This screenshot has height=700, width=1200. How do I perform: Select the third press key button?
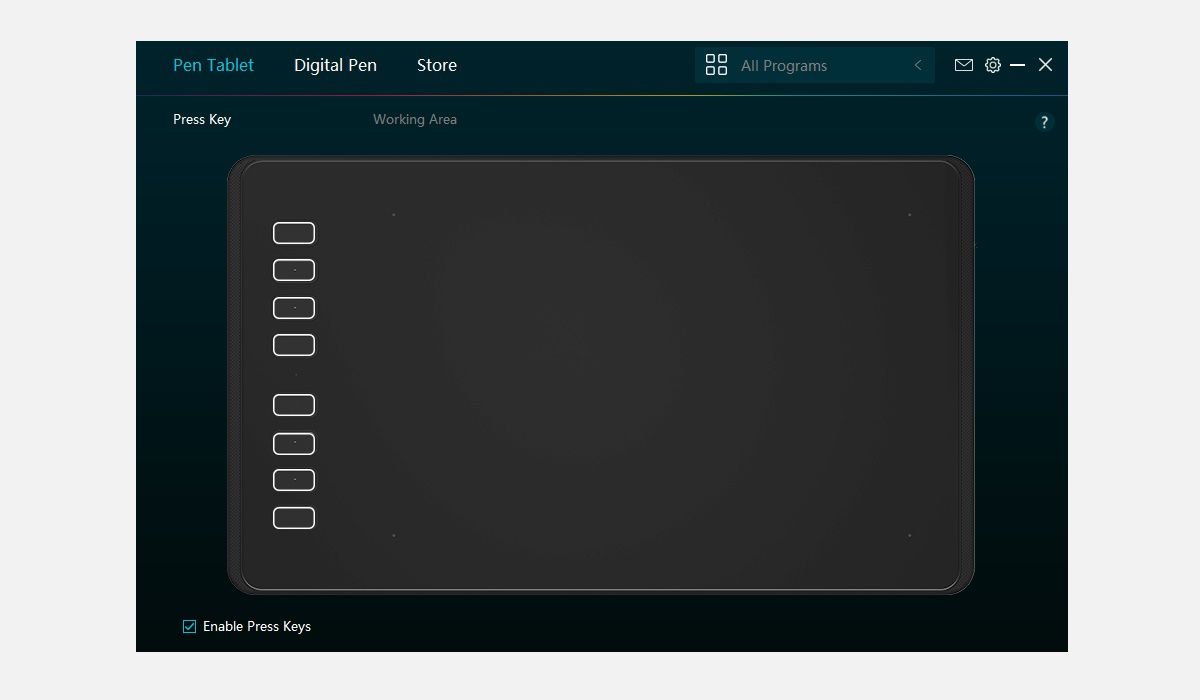click(x=293, y=307)
